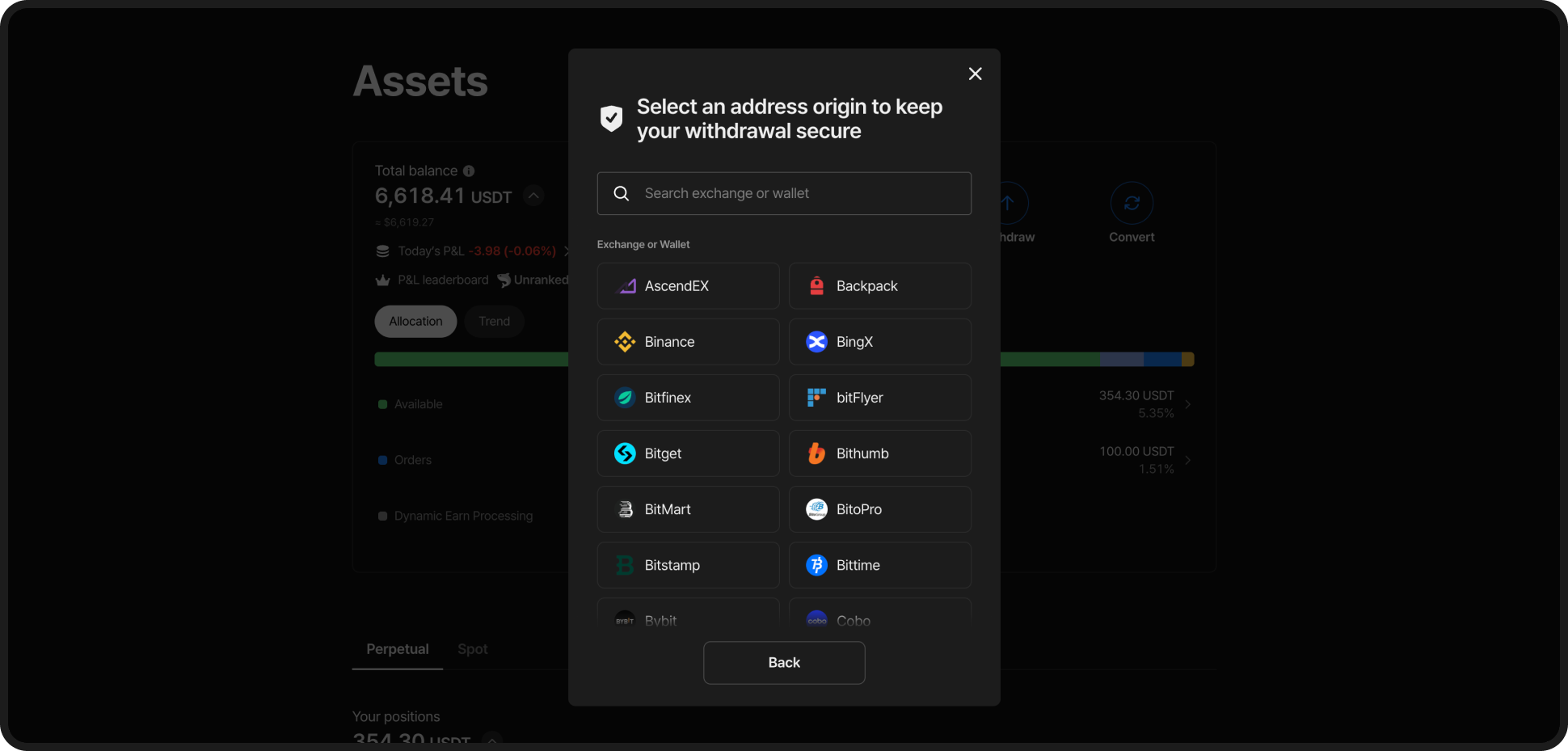
Task: Click the AscendEX logo icon
Action: point(626,286)
